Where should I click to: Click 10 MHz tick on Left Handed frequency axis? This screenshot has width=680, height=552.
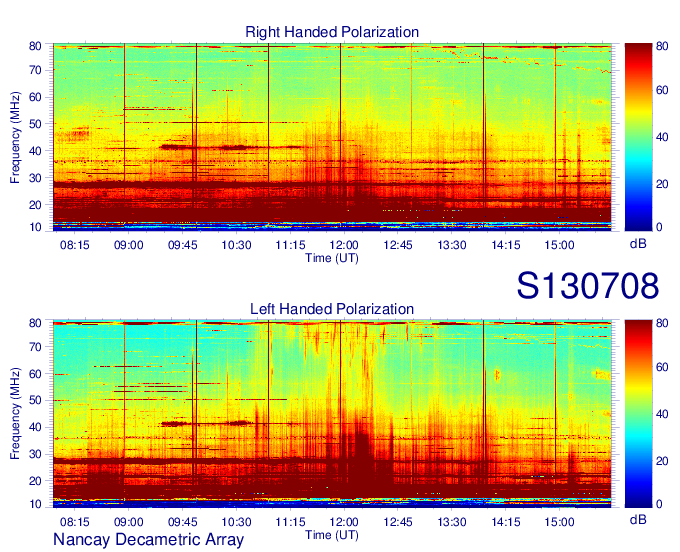click(x=35, y=504)
